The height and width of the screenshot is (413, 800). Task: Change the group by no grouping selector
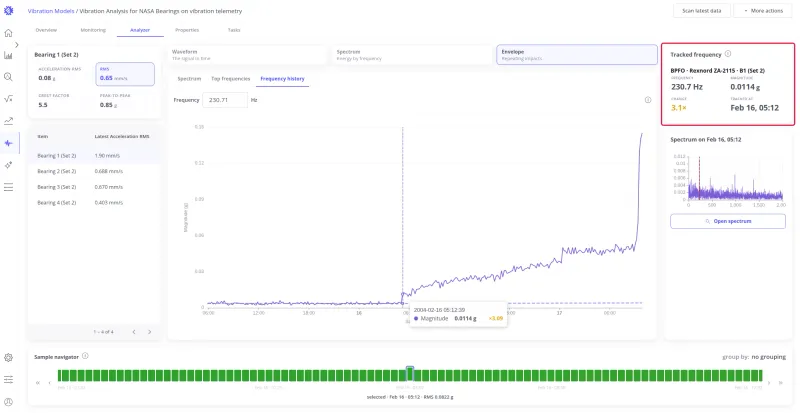tap(768, 357)
